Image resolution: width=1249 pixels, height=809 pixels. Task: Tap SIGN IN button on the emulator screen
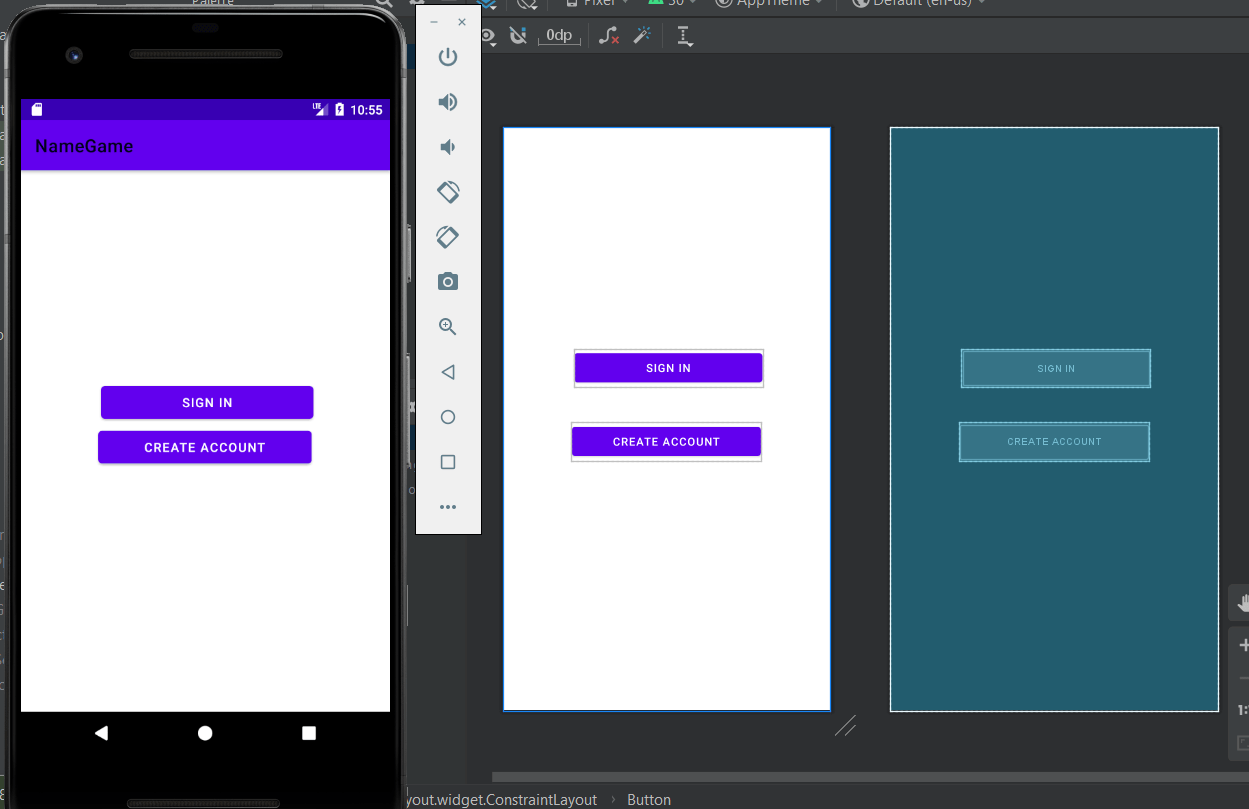click(207, 403)
